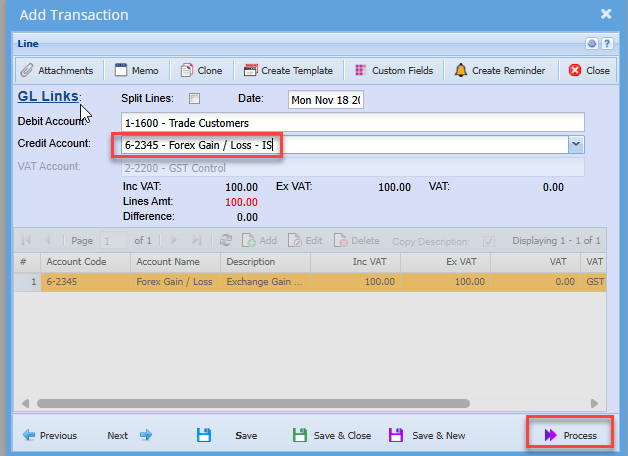This screenshot has height=456, width=628.
Task: Open the Attachments paperclip tool
Action: click(x=57, y=71)
